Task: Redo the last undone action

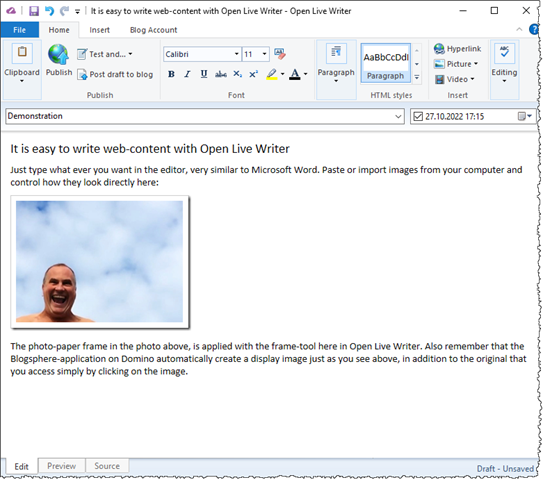Action: (64, 11)
